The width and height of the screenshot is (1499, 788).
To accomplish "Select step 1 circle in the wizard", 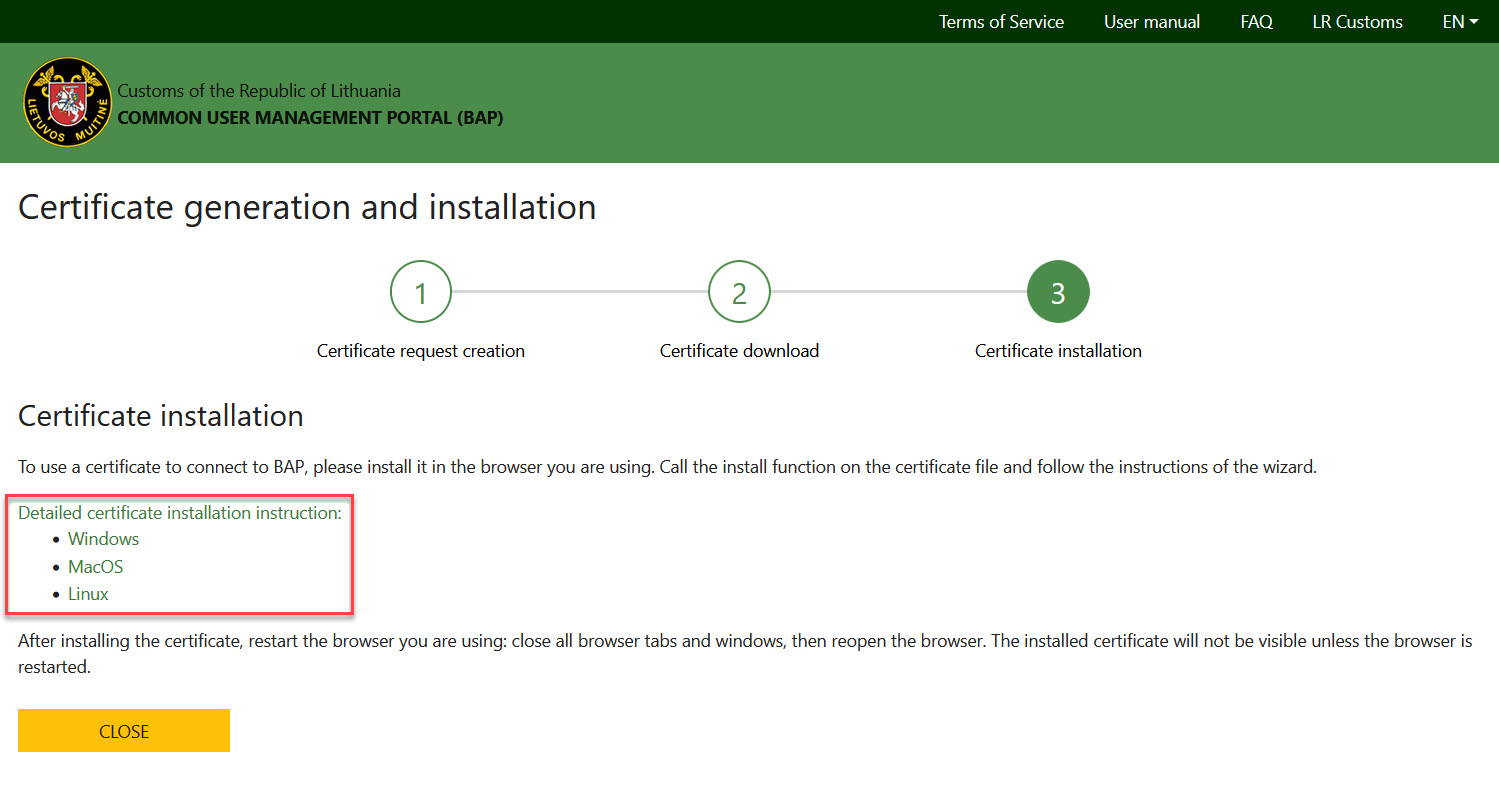I will (x=421, y=292).
